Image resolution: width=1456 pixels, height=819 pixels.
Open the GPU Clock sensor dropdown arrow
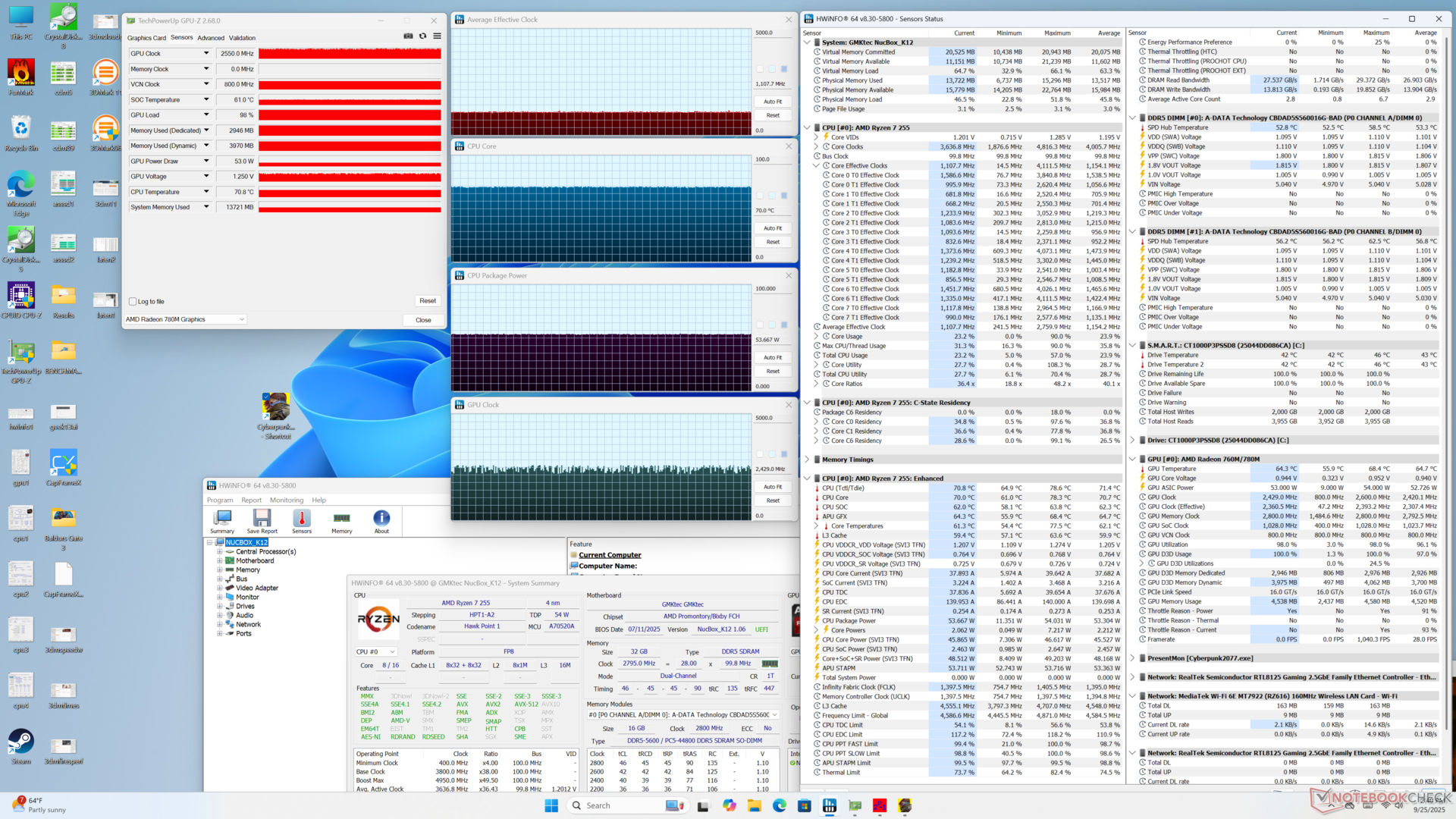[x=206, y=54]
